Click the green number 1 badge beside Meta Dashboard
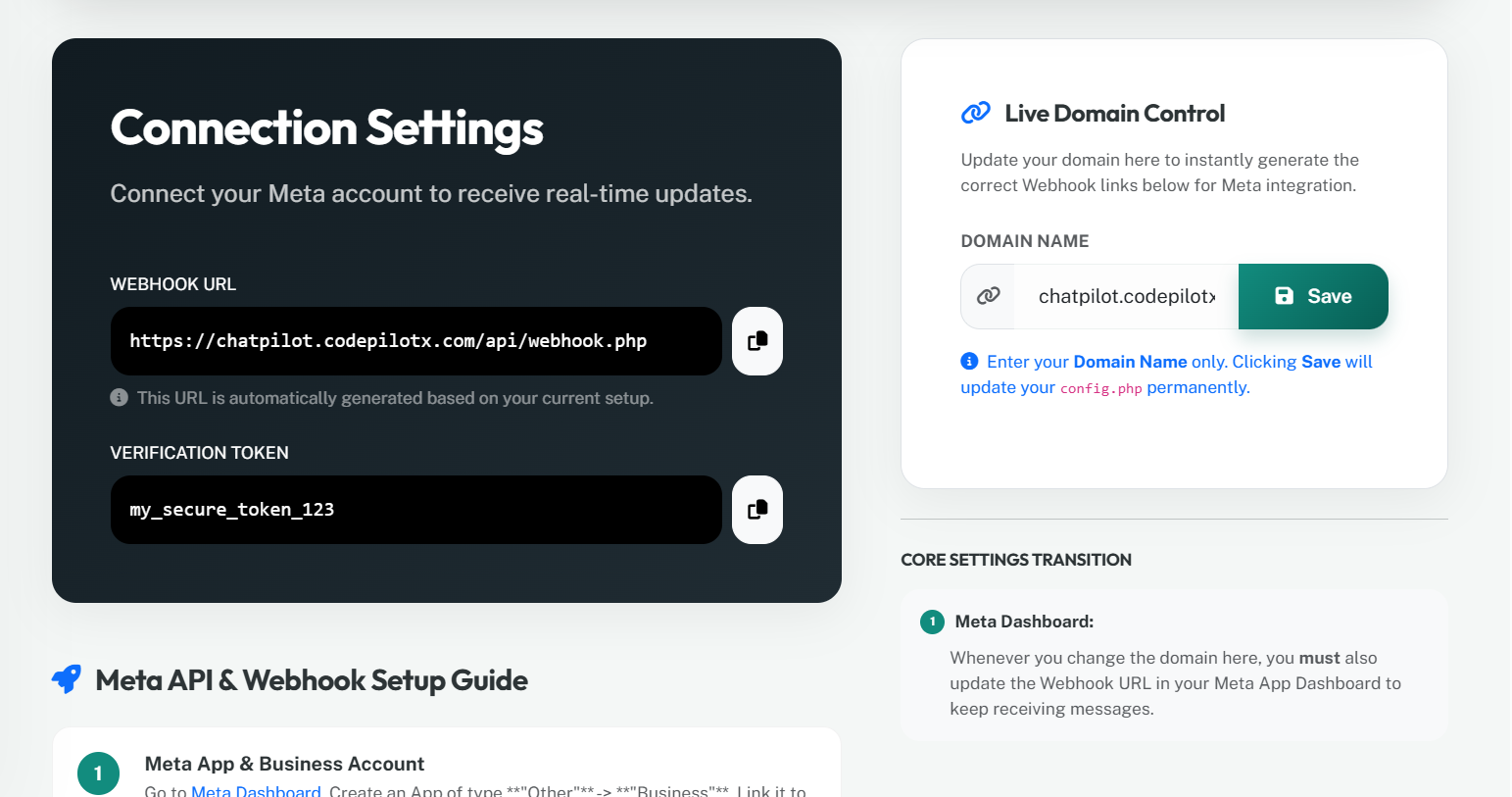Viewport: 1512px width, 797px height. click(x=932, y=622)
